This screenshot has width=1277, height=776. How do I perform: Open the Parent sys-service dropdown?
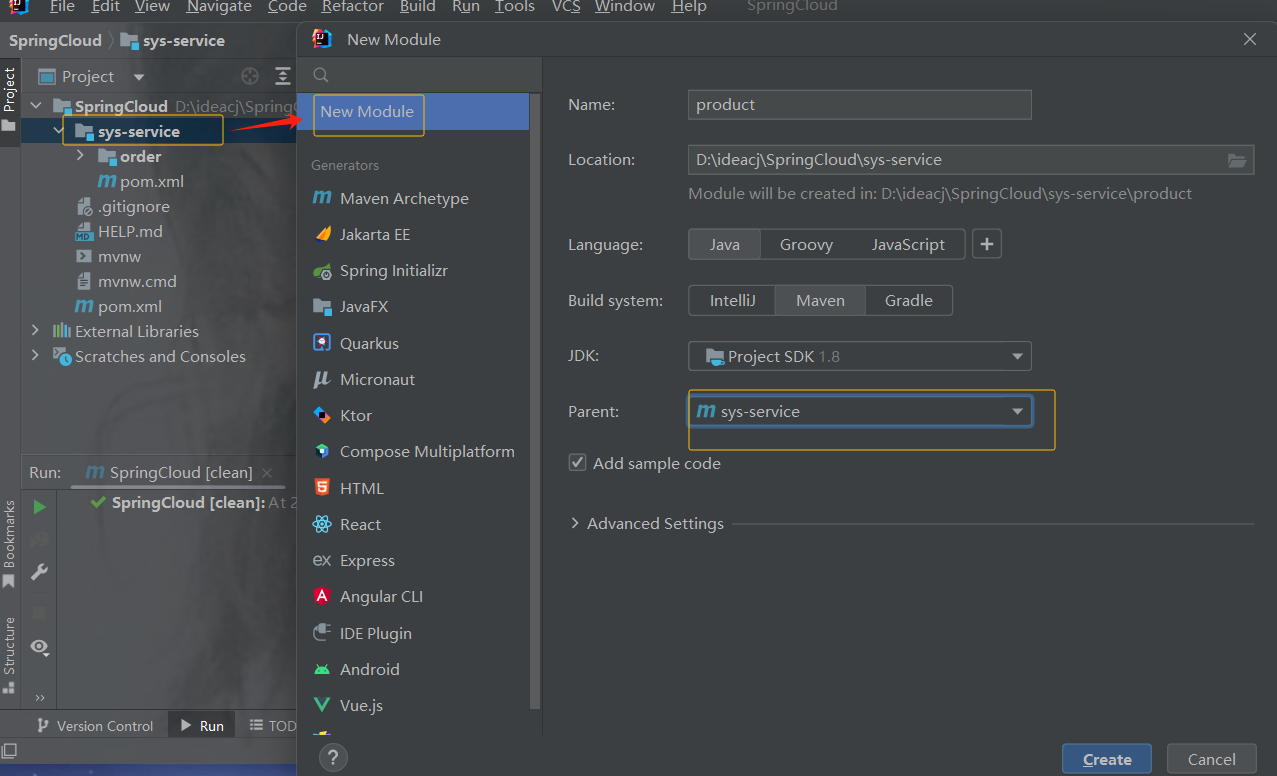860,411
